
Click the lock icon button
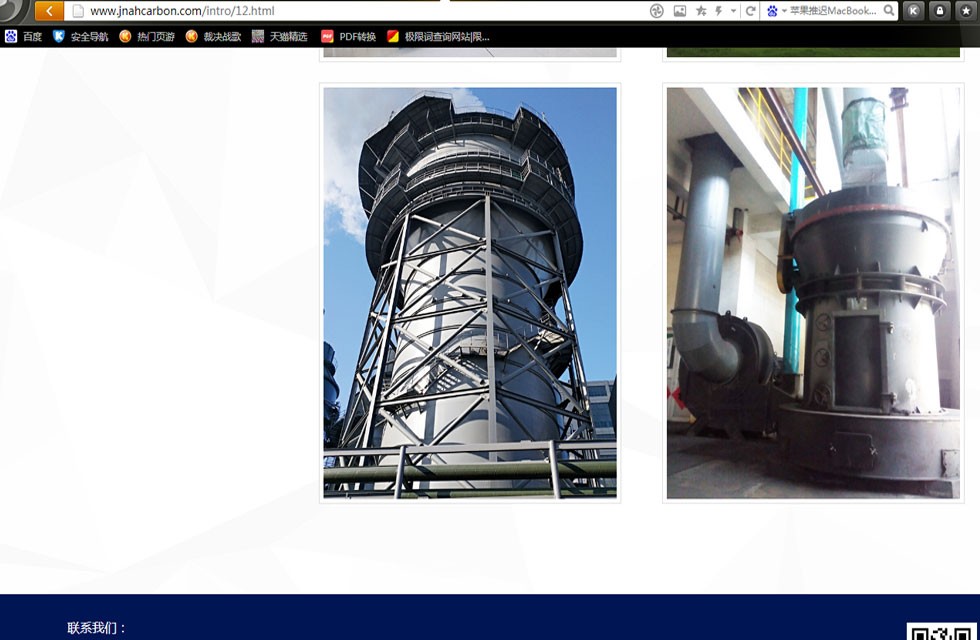[x=939, y=11]
